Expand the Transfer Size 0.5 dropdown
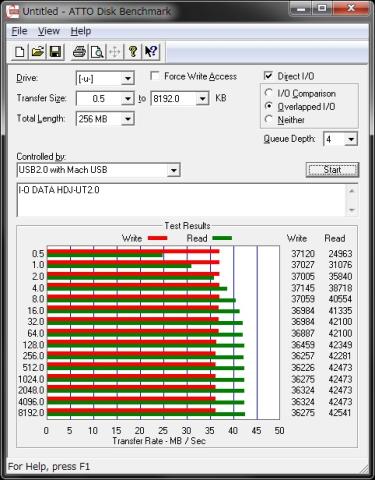 128,99
